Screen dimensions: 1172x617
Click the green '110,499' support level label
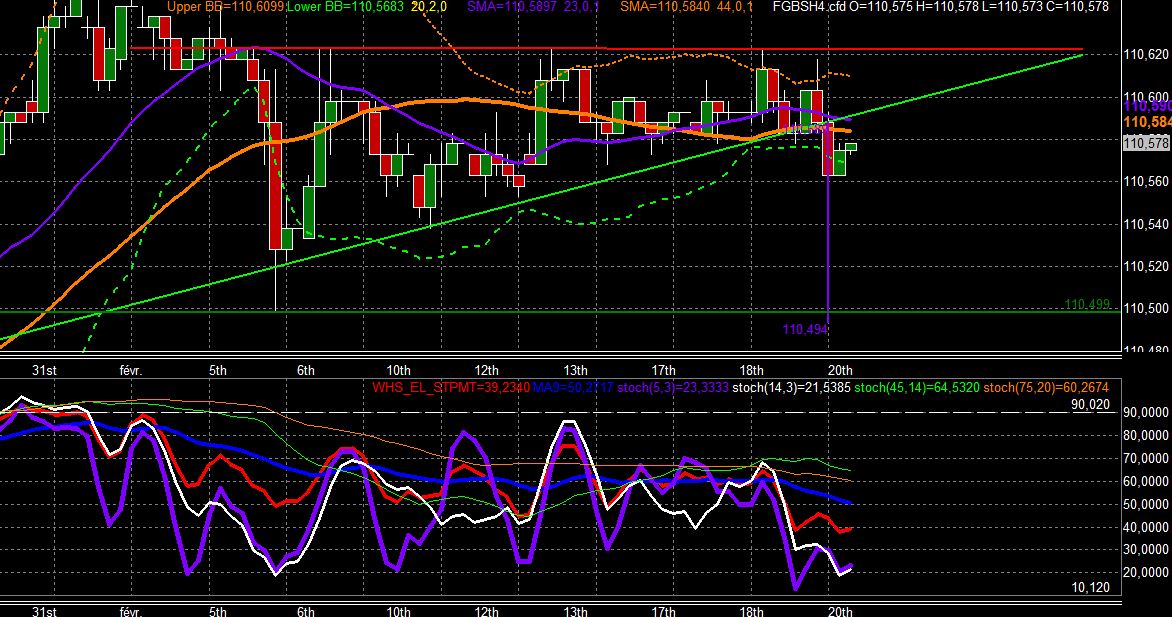(1087, 304)
